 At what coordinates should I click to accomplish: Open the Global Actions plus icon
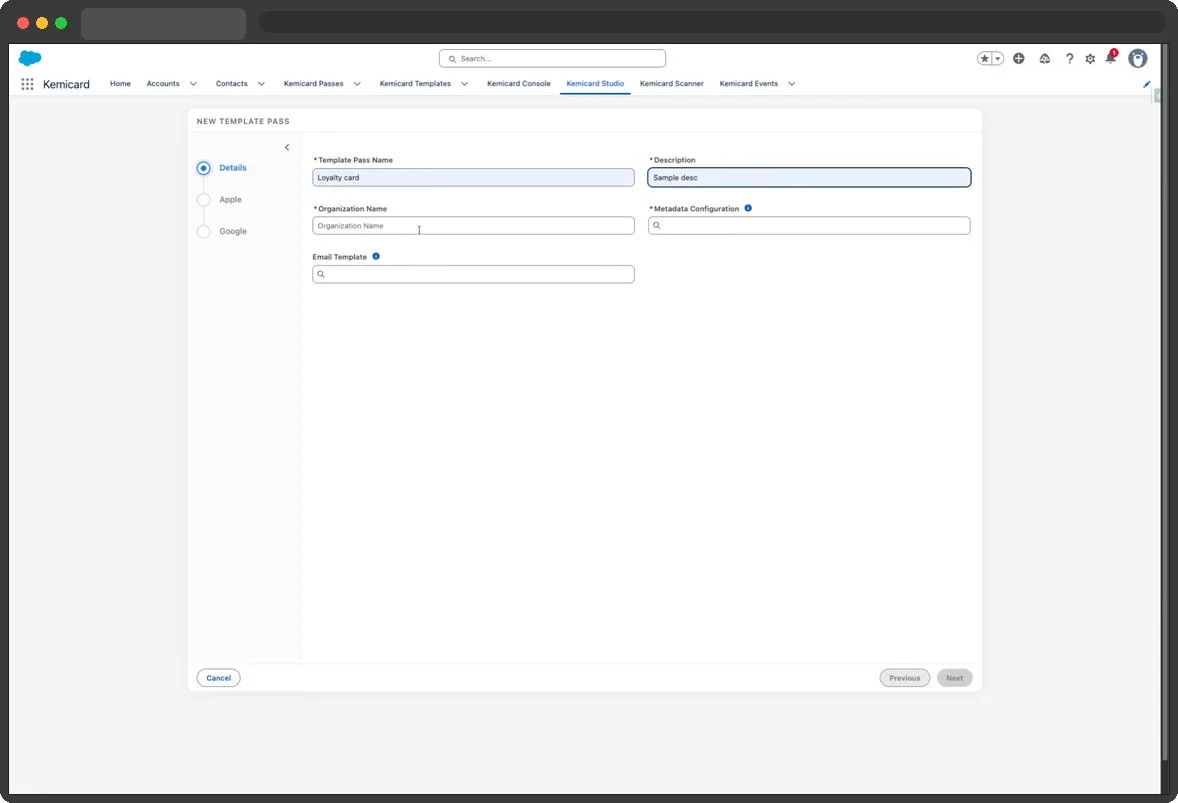coord(1019,59)
